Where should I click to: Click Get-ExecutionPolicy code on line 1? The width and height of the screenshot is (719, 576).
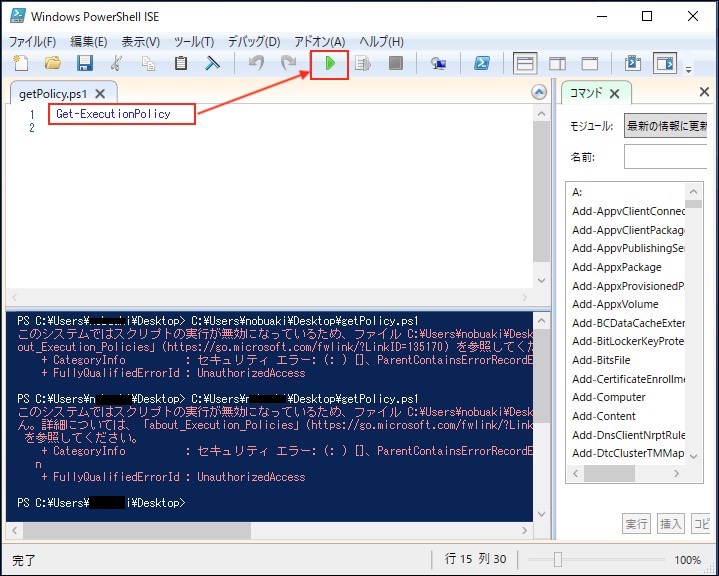coord(113,114)
